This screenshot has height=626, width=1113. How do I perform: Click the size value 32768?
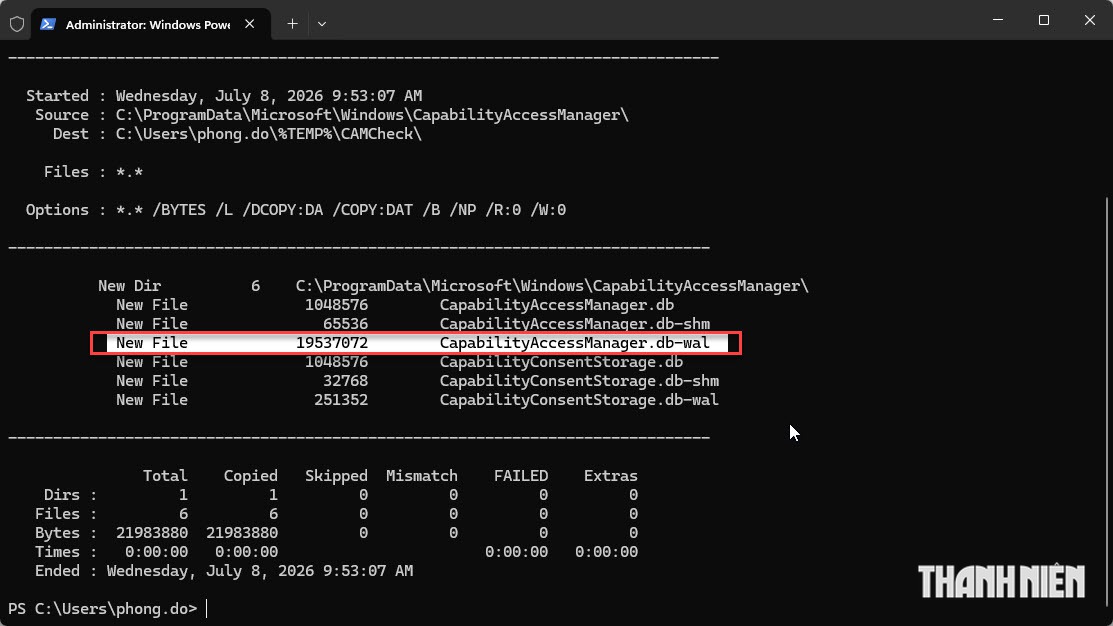coord(345,381)
